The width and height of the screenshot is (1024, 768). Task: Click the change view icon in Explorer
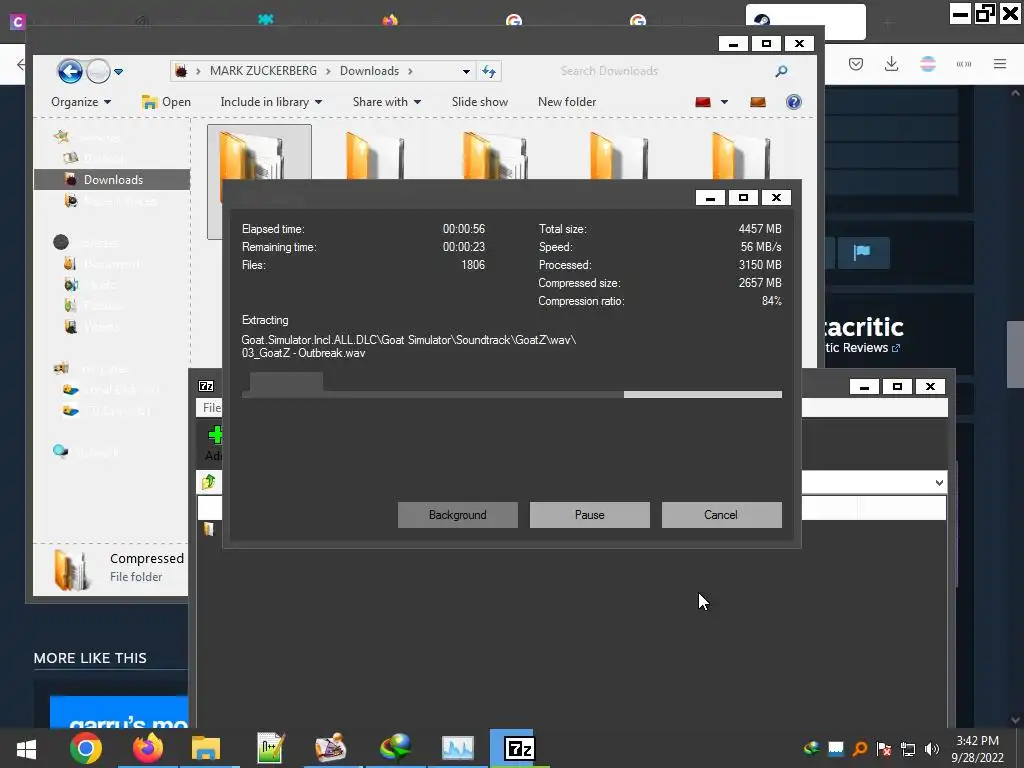pos(703,102)
